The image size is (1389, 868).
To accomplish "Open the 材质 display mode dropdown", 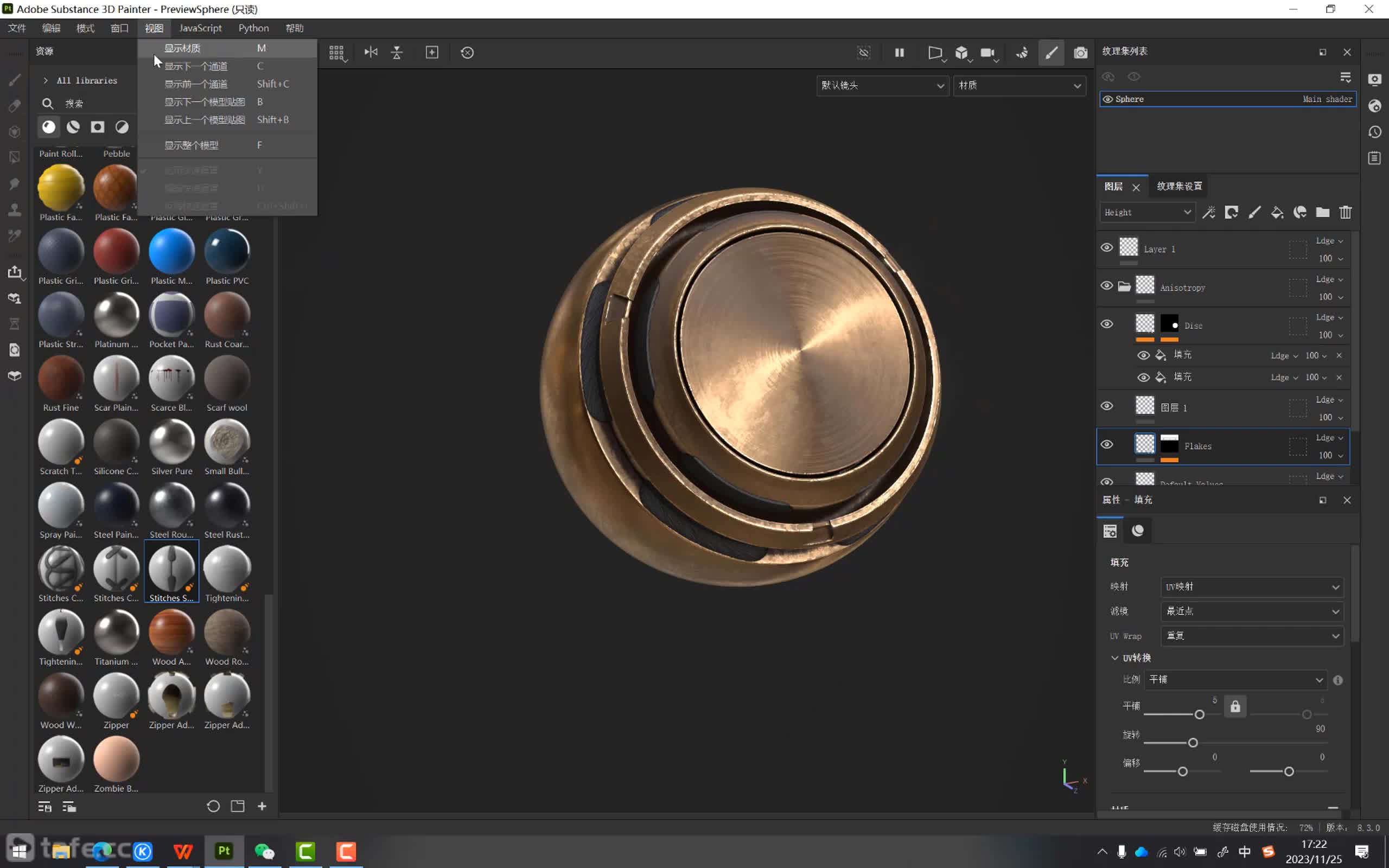I will click(1020, 86).
